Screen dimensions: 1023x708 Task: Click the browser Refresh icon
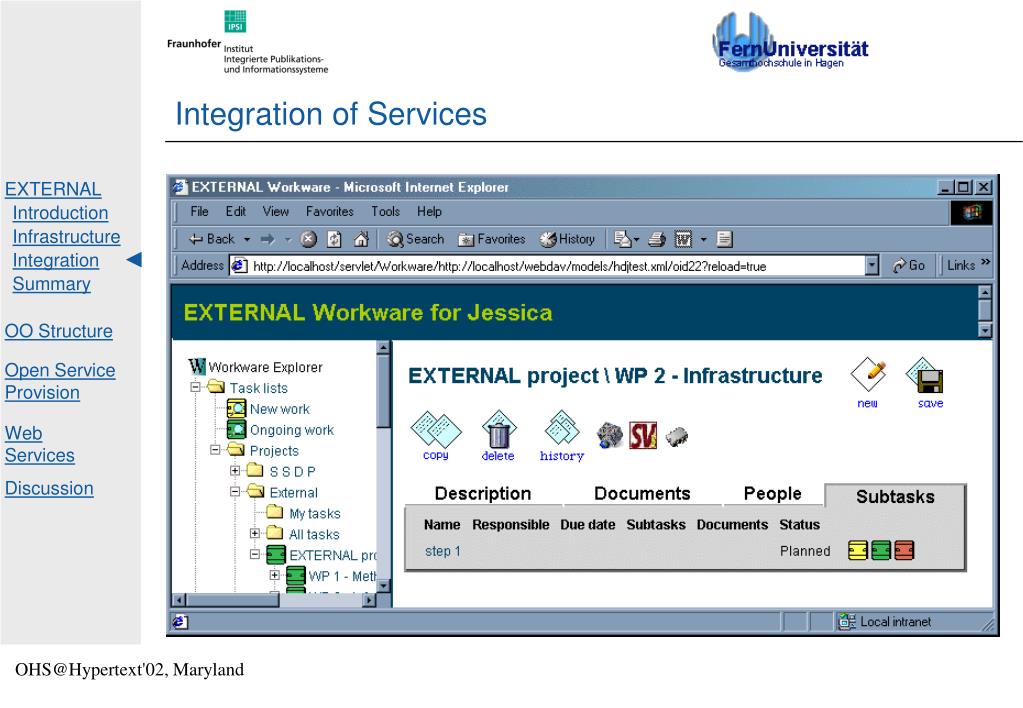[x=334, y=239]
